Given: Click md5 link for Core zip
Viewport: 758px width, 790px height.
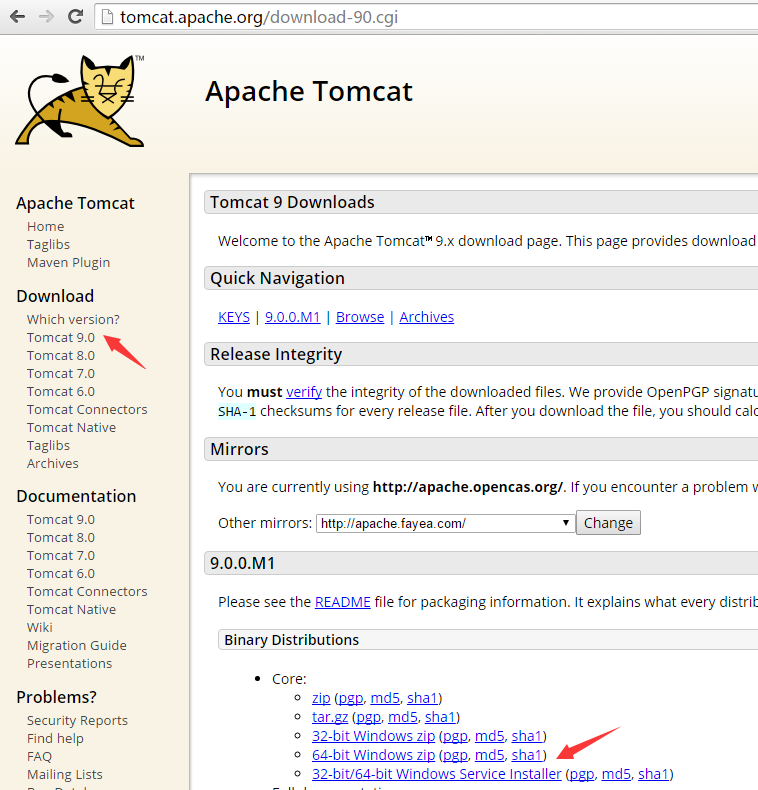Looking at the screenshot, I should (x=385, y=698).
